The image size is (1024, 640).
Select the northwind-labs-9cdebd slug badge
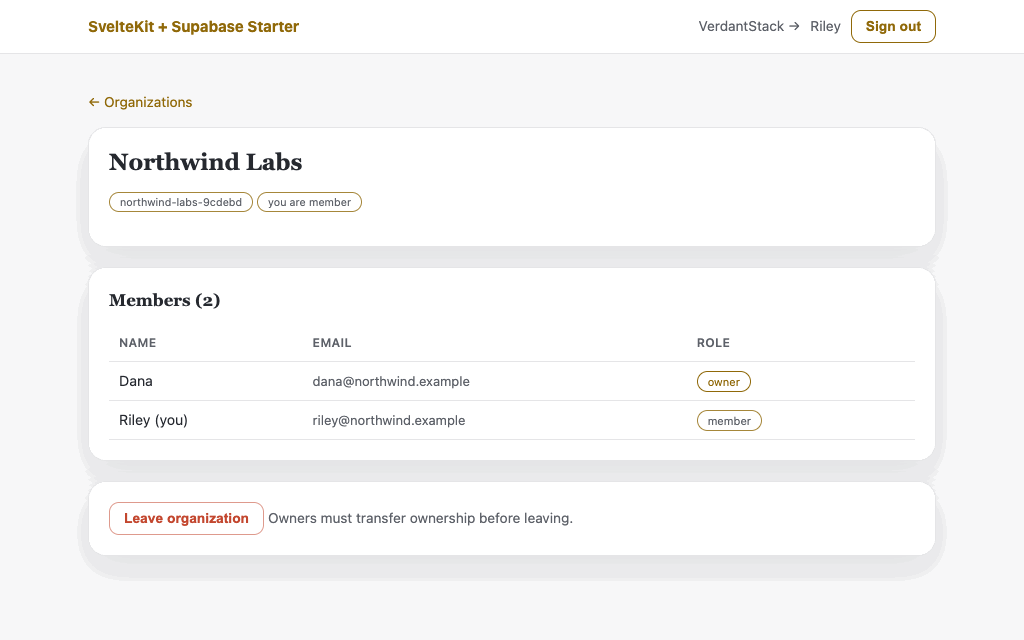coord(181,202)
